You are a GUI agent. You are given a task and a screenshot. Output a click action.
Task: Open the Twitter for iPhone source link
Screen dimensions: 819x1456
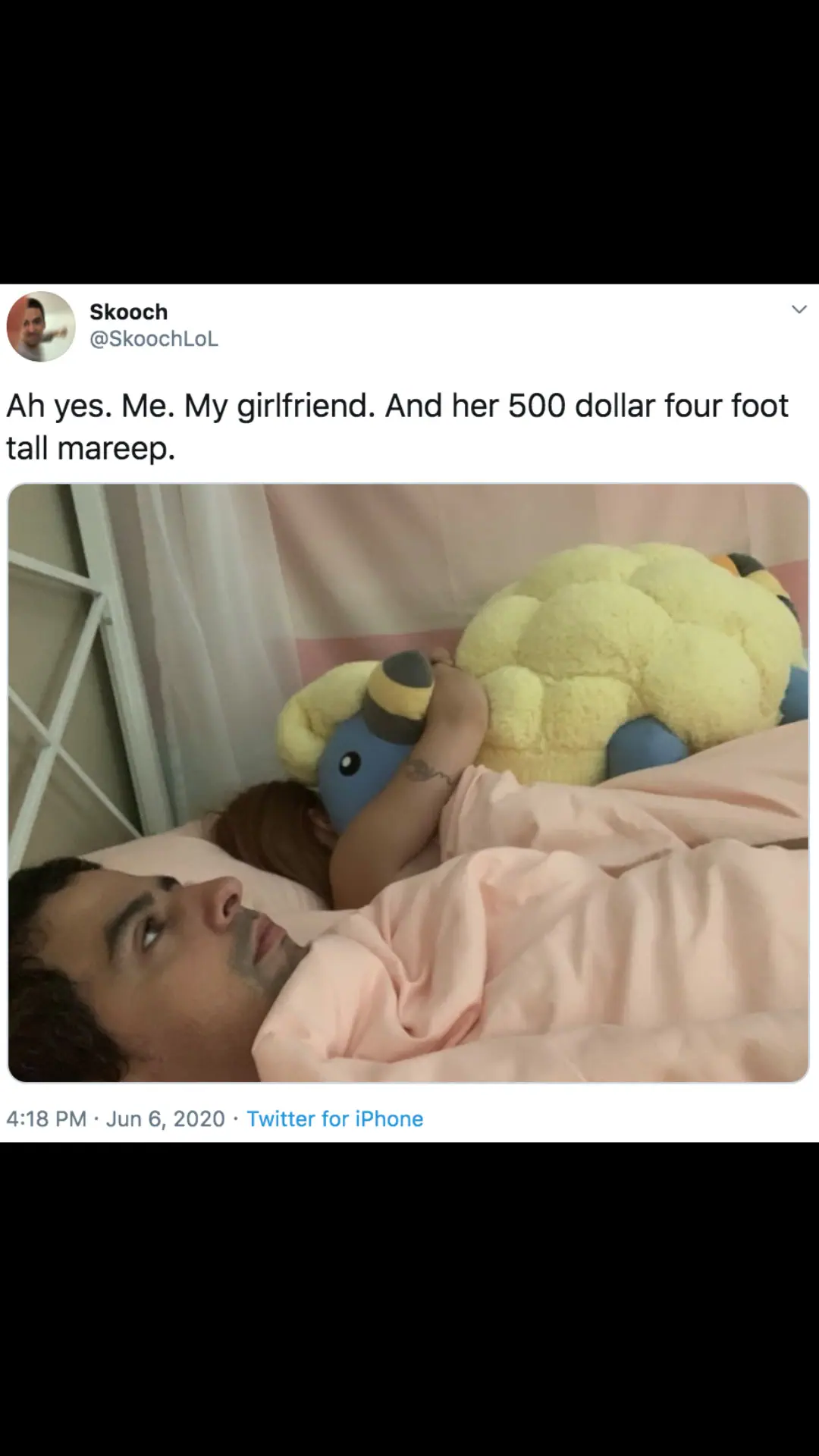pos(335,1119)
